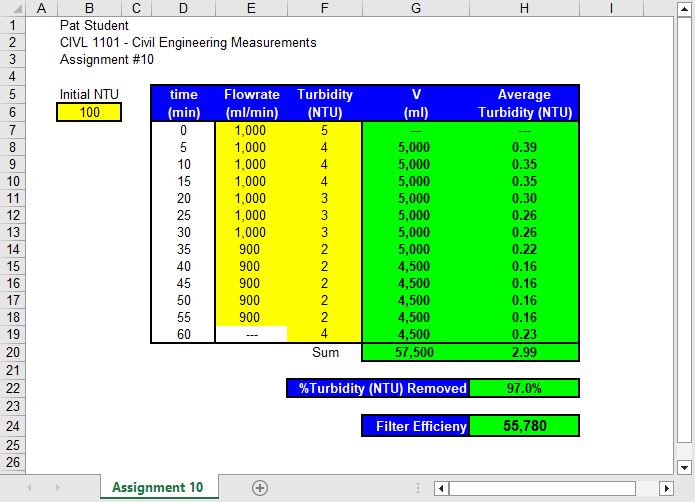
Task: Click the Select All corner triangle
Action: pyautogui.click(x=11, y=8)
